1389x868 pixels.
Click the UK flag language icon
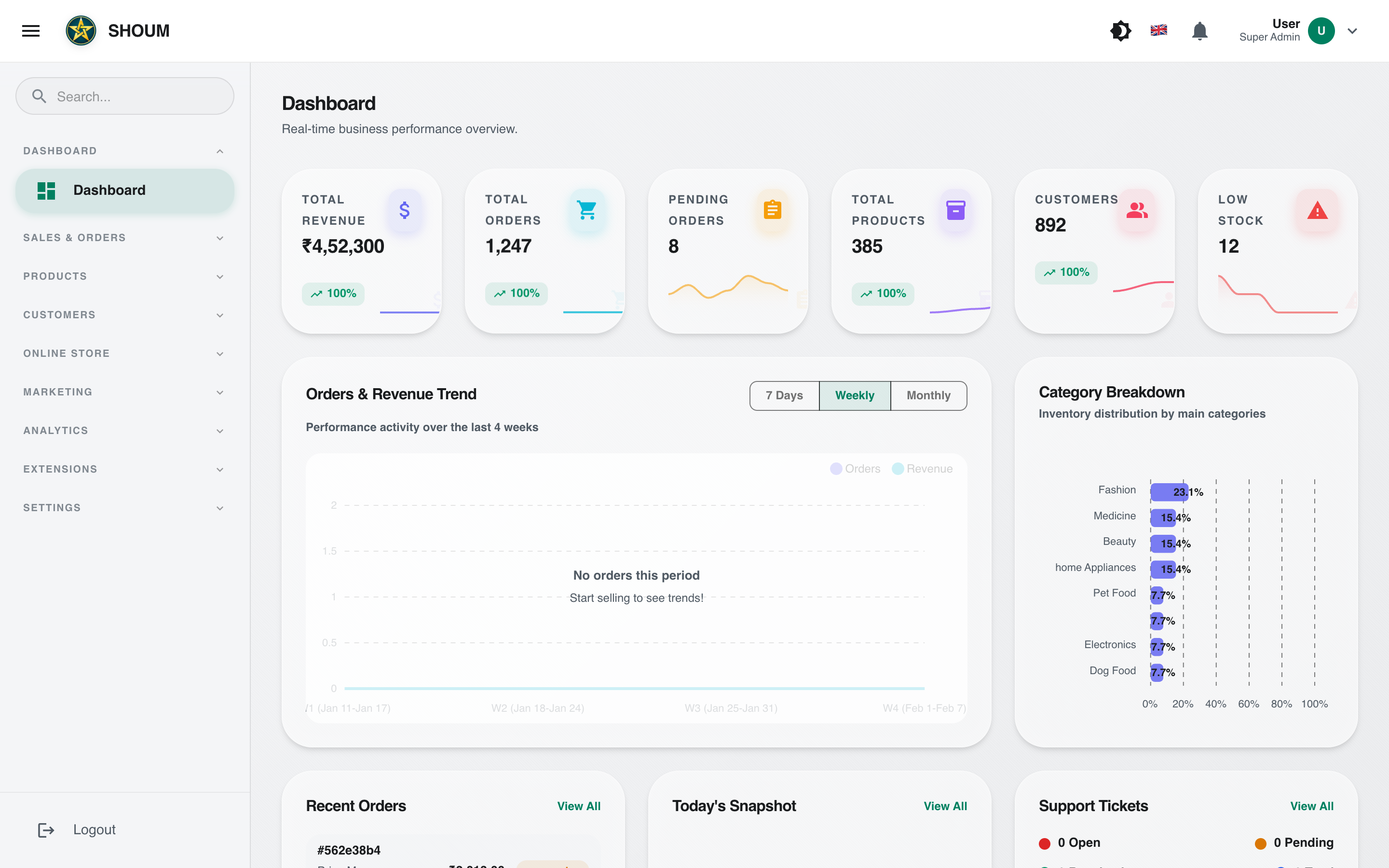[x=1158, y=30]
